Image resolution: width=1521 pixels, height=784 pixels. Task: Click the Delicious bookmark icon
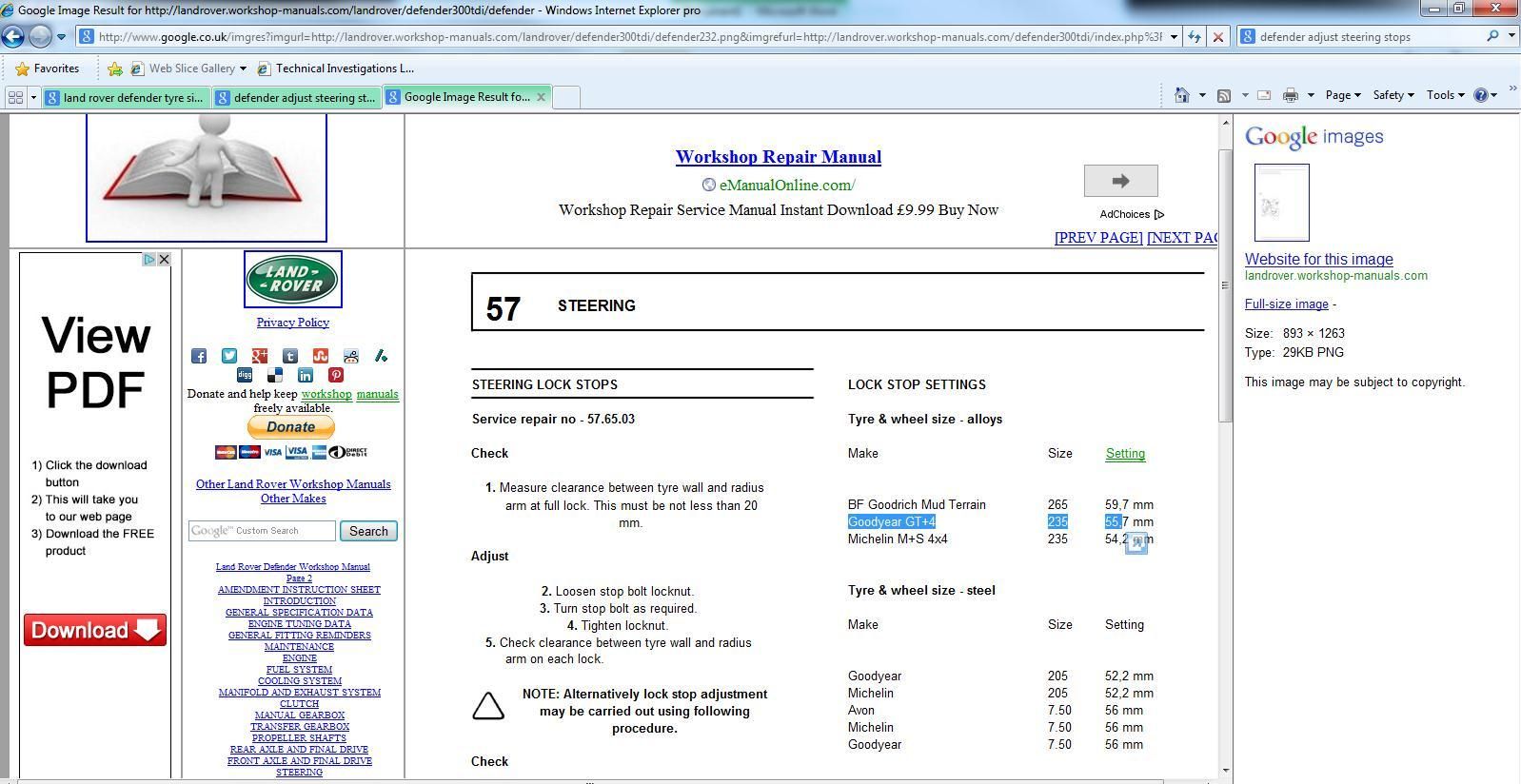(275, 375)
